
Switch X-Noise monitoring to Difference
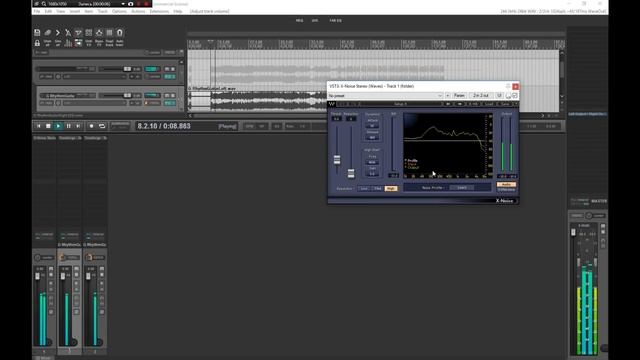point(507,189)
